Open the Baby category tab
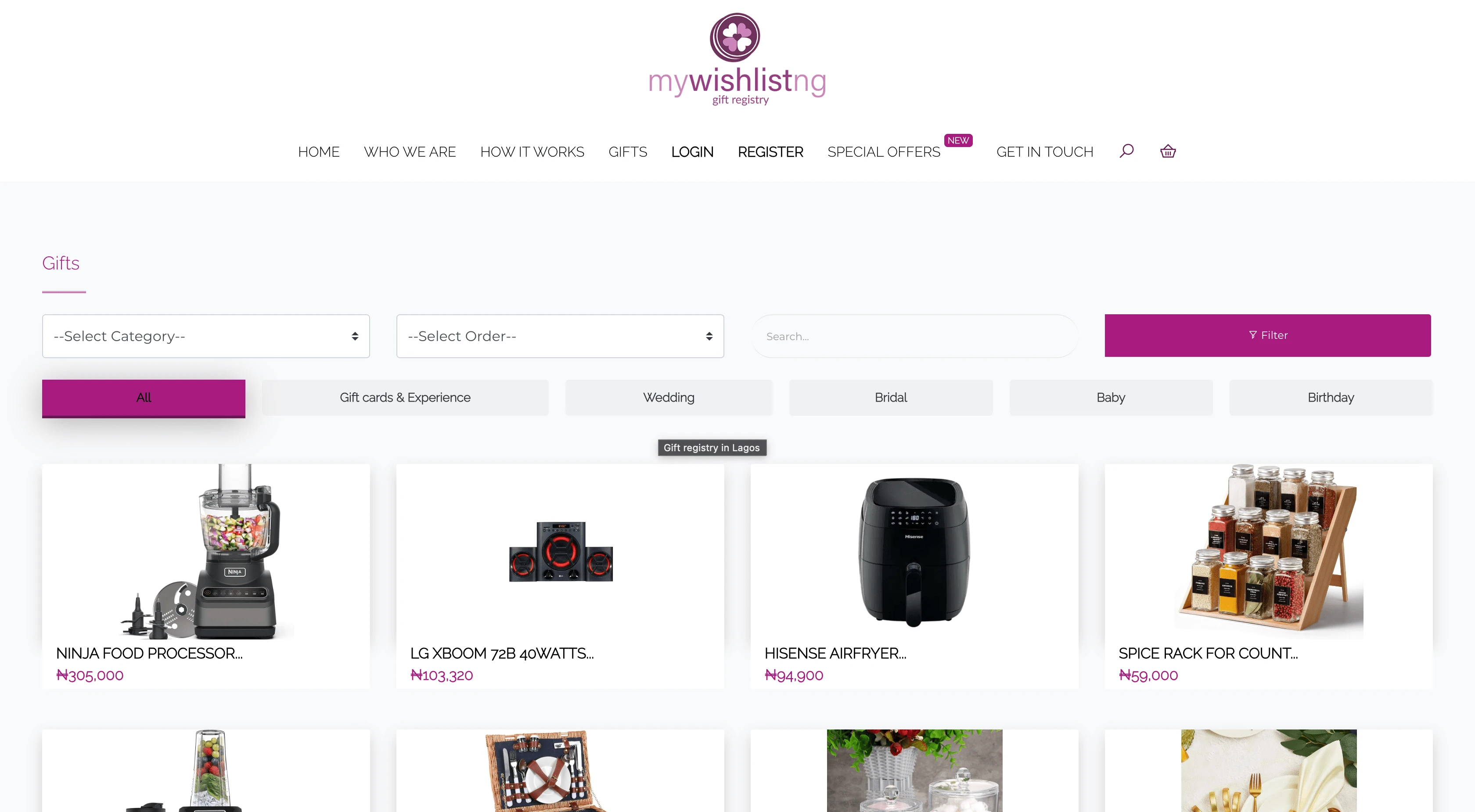 tap(1111, 397)
